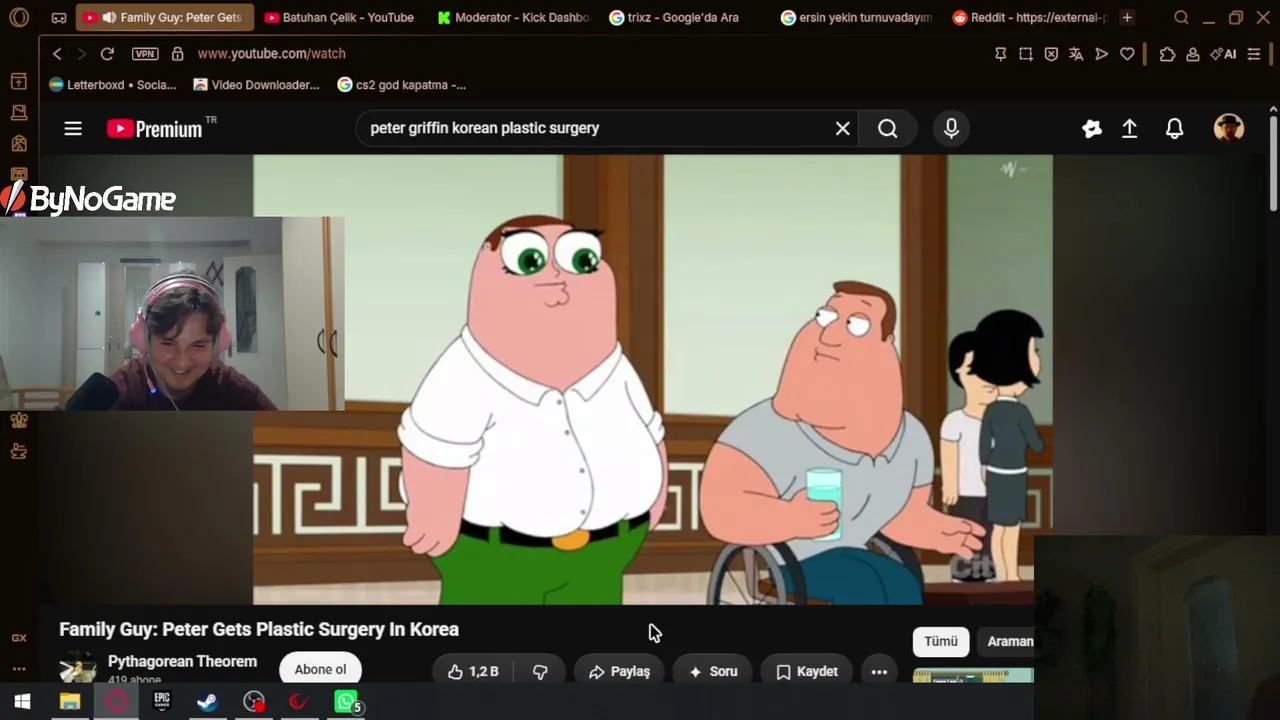Image resolution: width=1280 pixels, height=720 pixels.
Task: Open the player send arrow icon
Action: coord(1101,54)
